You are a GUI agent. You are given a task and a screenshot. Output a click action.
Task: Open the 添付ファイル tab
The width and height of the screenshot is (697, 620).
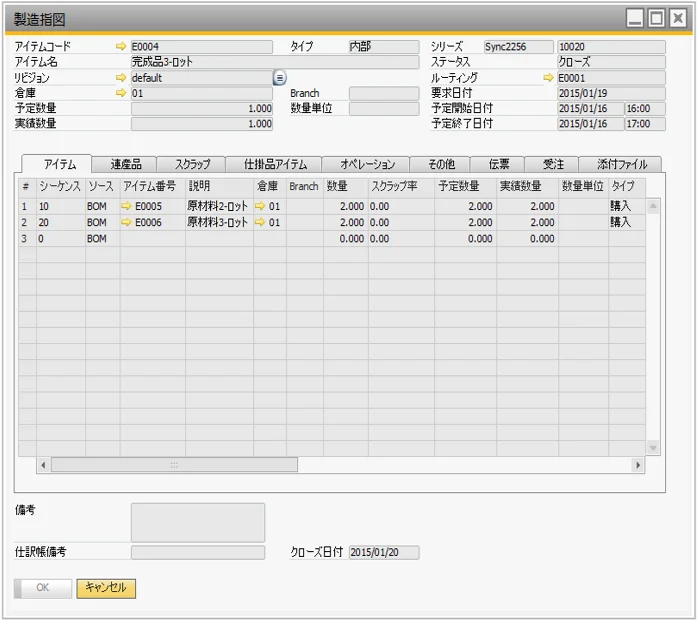(x=621, y=164)
